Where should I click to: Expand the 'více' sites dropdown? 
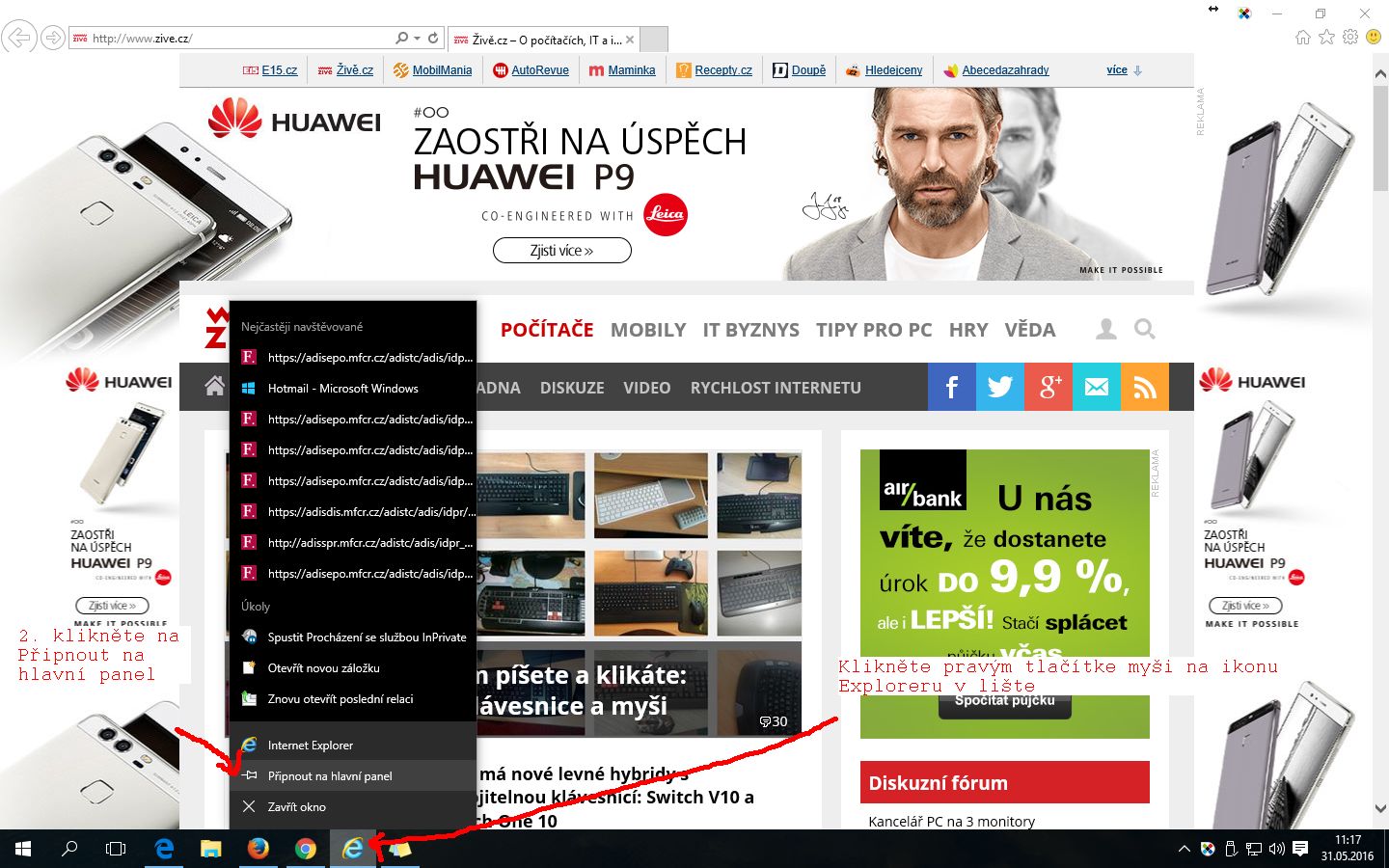pyautogui.click(x=1124, y=70)
